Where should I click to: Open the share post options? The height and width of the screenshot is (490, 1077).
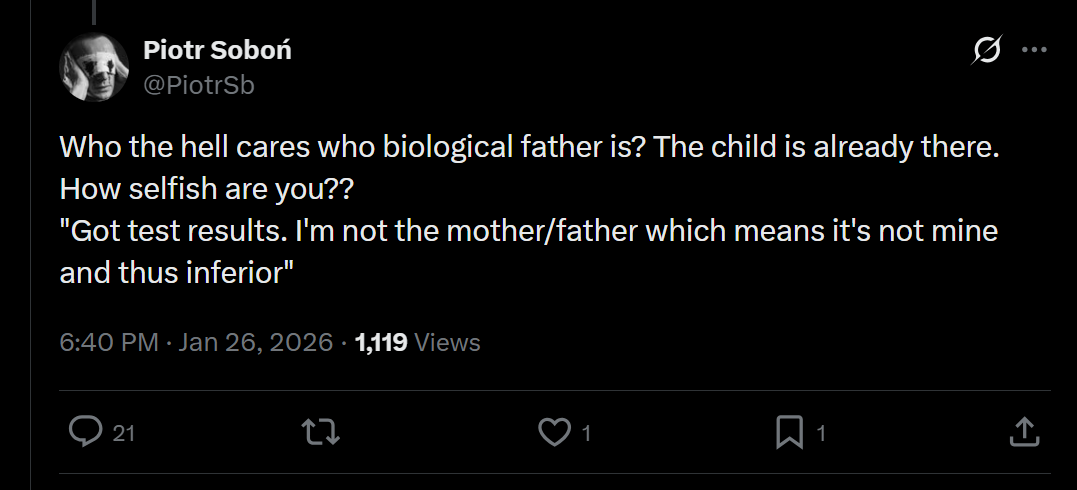[x=1022, y=432]
